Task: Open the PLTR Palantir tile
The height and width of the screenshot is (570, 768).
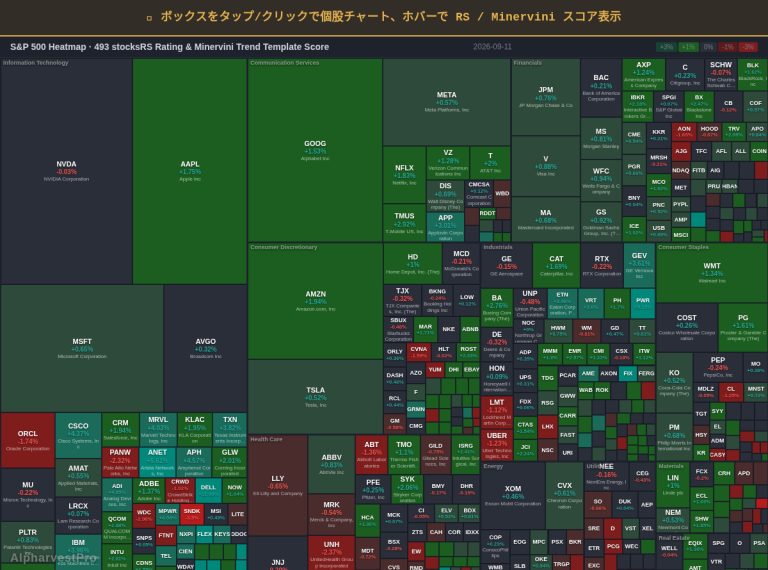Action: tap(27, 542)
